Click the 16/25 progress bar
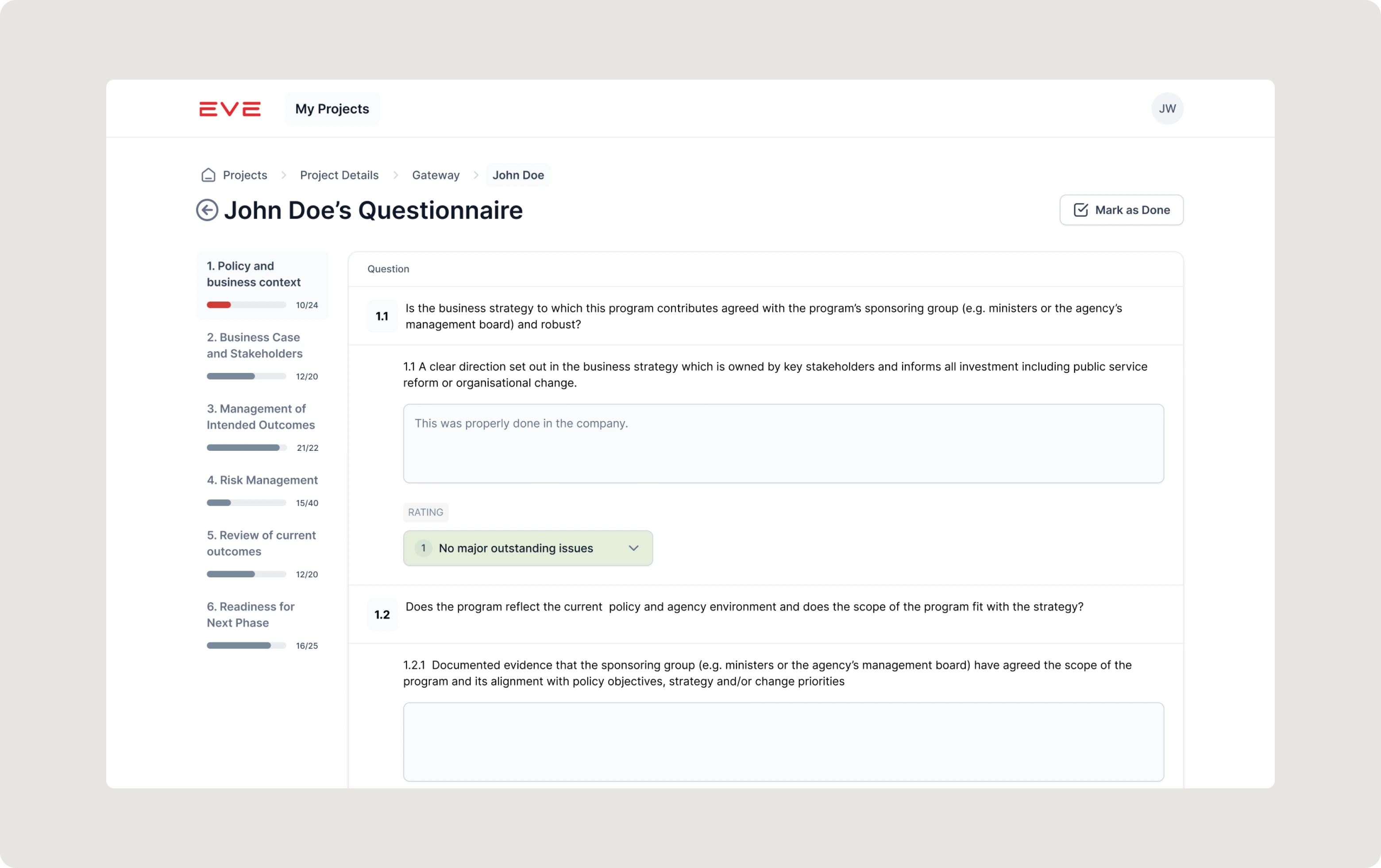 pos(246,645)
